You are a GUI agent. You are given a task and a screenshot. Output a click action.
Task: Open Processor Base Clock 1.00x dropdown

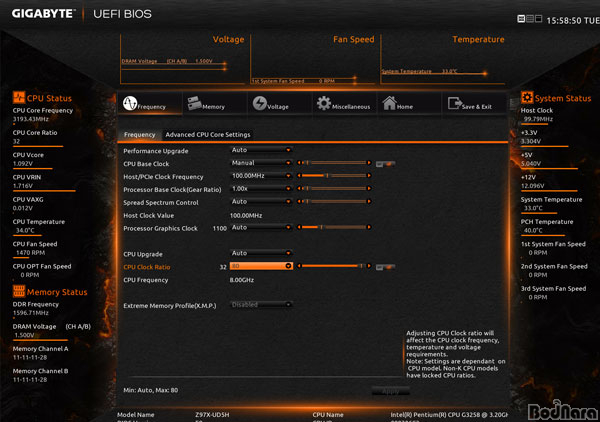(261, 189)
